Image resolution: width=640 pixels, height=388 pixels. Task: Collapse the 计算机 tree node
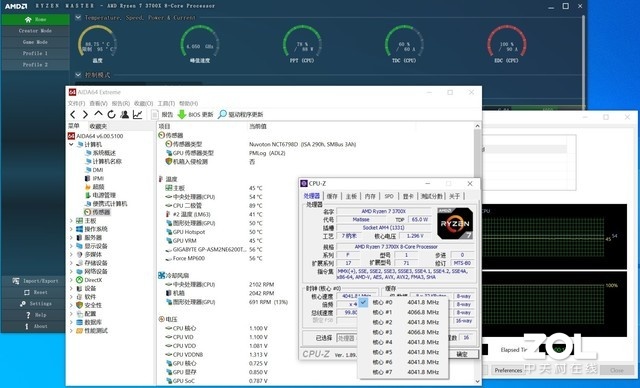pos(71,144)
